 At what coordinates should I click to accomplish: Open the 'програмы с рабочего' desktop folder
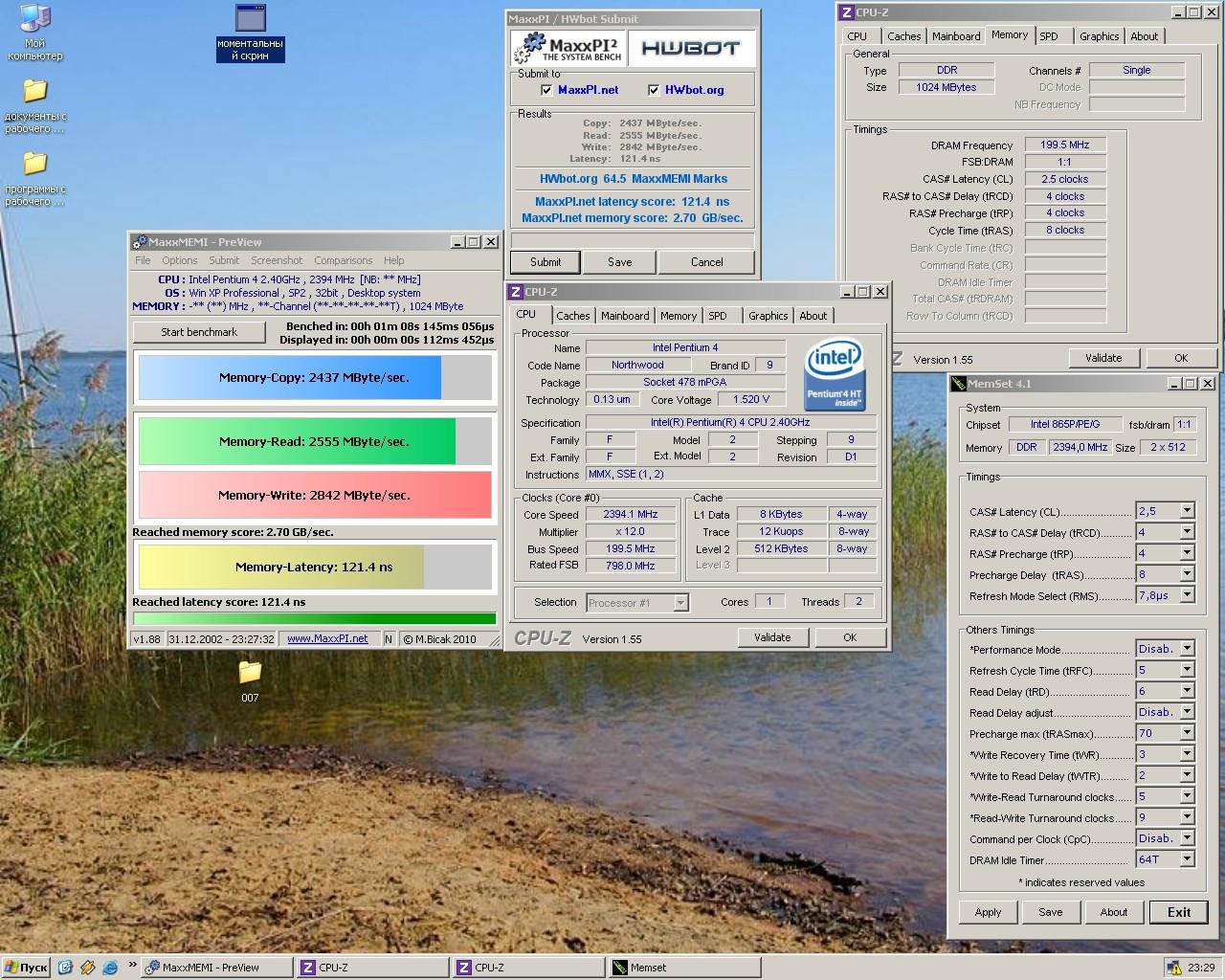pyautogui.click(x=35, y=178)
